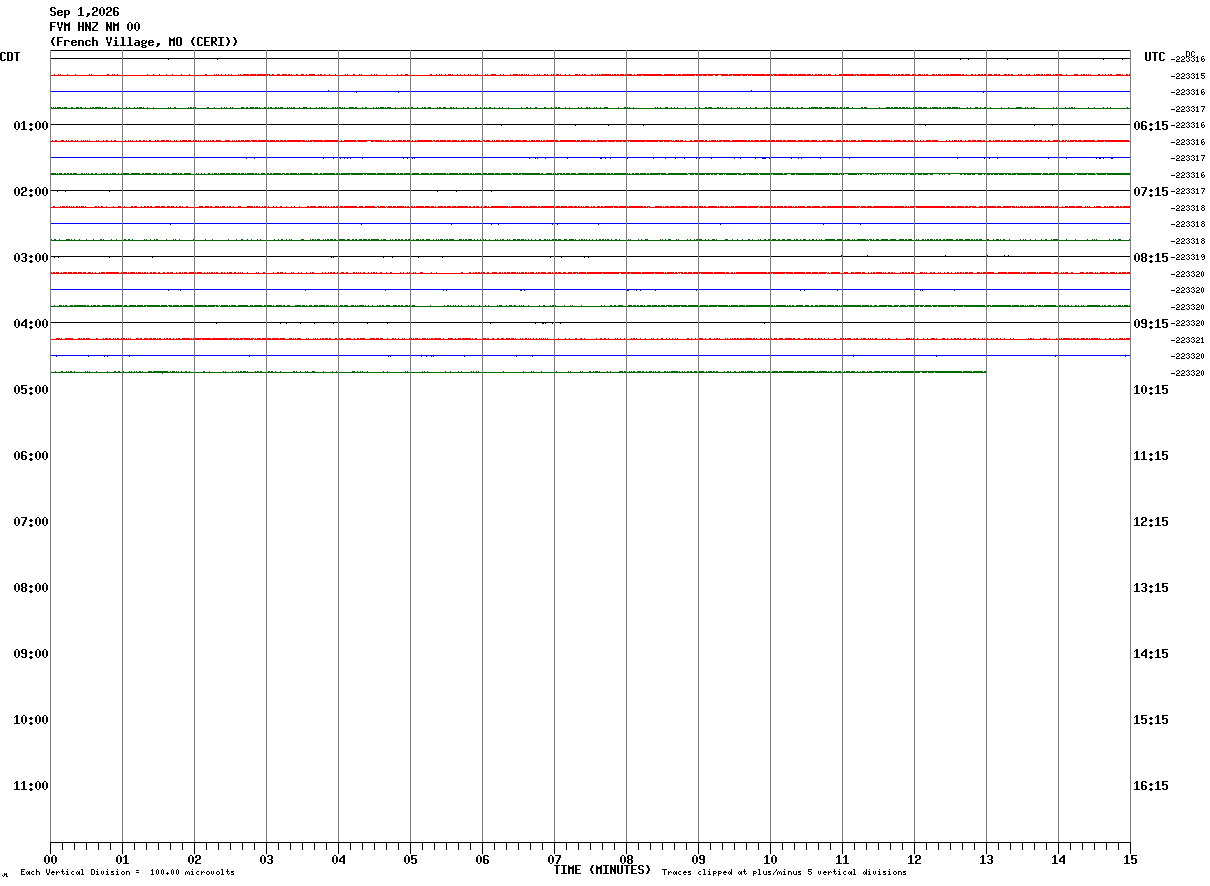Click the French Village, MO (CERI) title
Image resolution: width=1210 pixels, height=886 pixels.
pyautogui.click(x=144, y=42)
